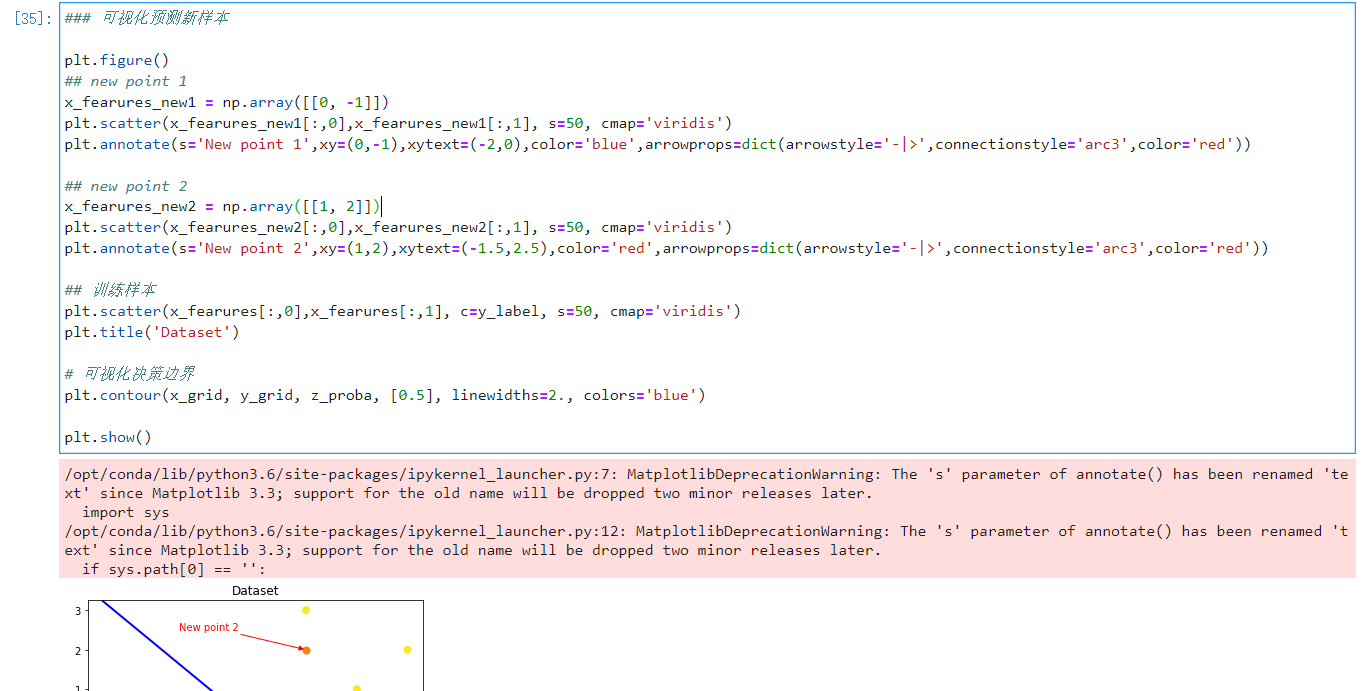This screenshot has width=1371, height=691.
Task: Click the plt.contour line
Action: tap(385, 395)
